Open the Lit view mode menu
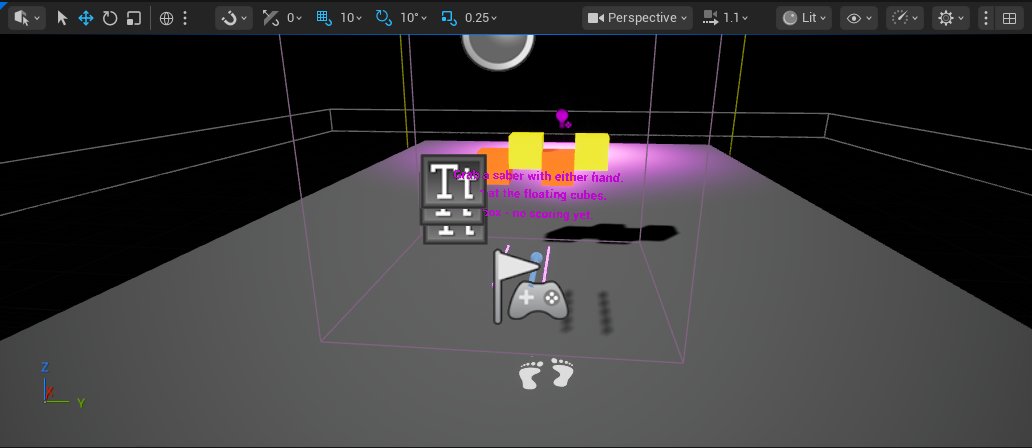The width and height of the screenshot is (1032, 448). point(804,18)
